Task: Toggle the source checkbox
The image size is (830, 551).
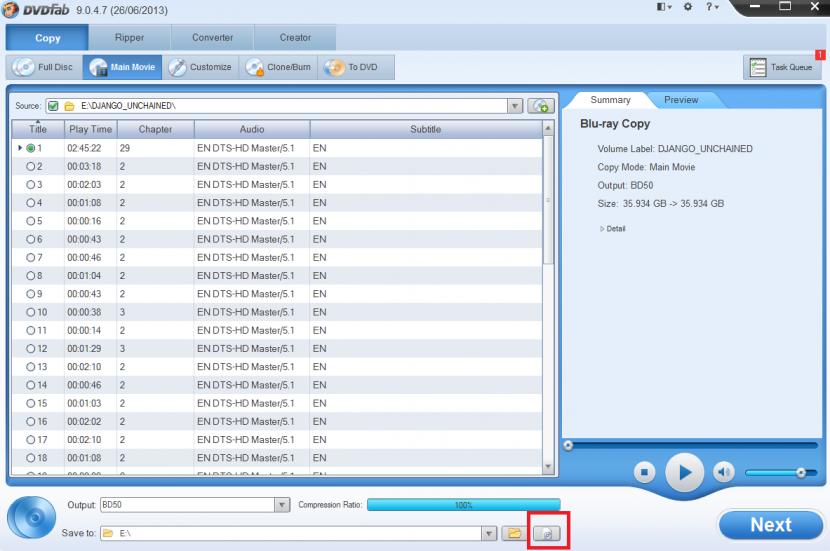Action: coord(53,106)
